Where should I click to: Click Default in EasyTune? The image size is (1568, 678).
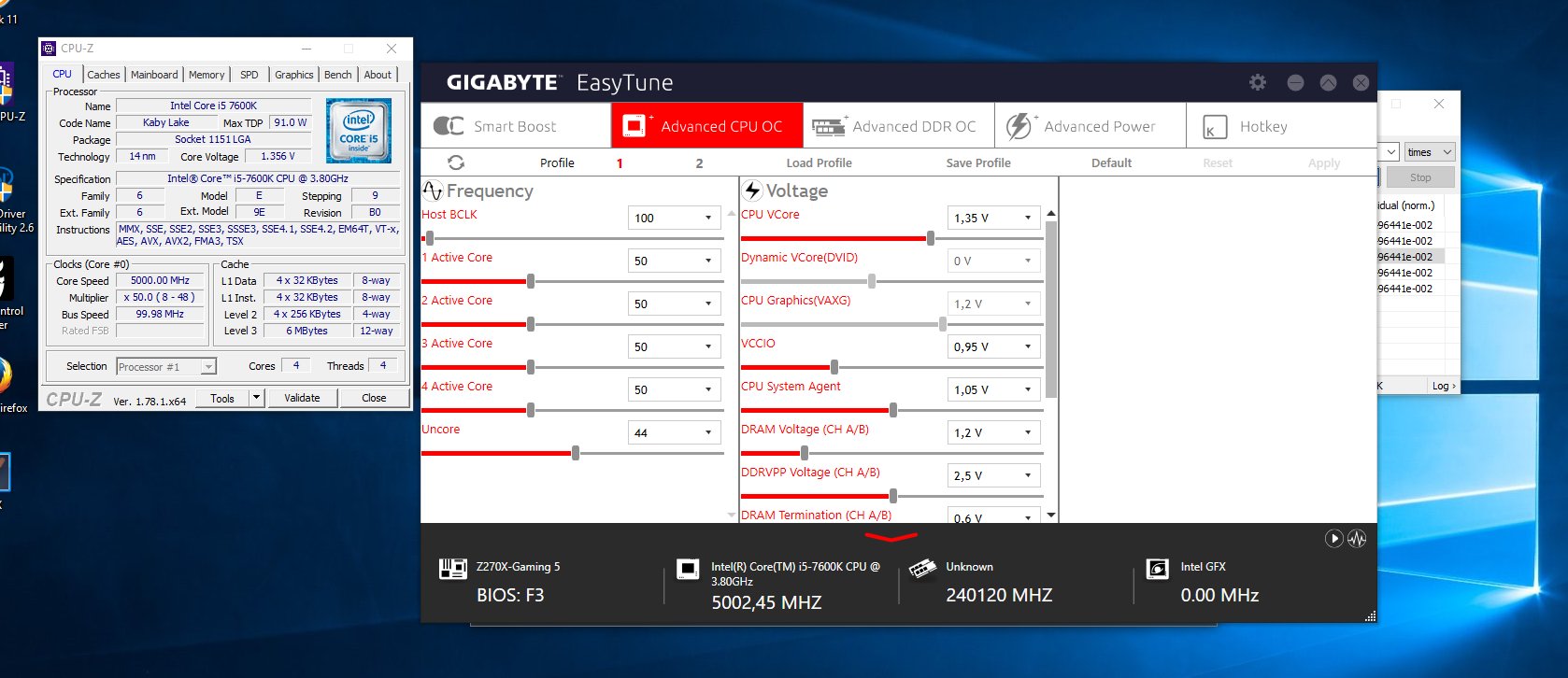(1111, 162)
